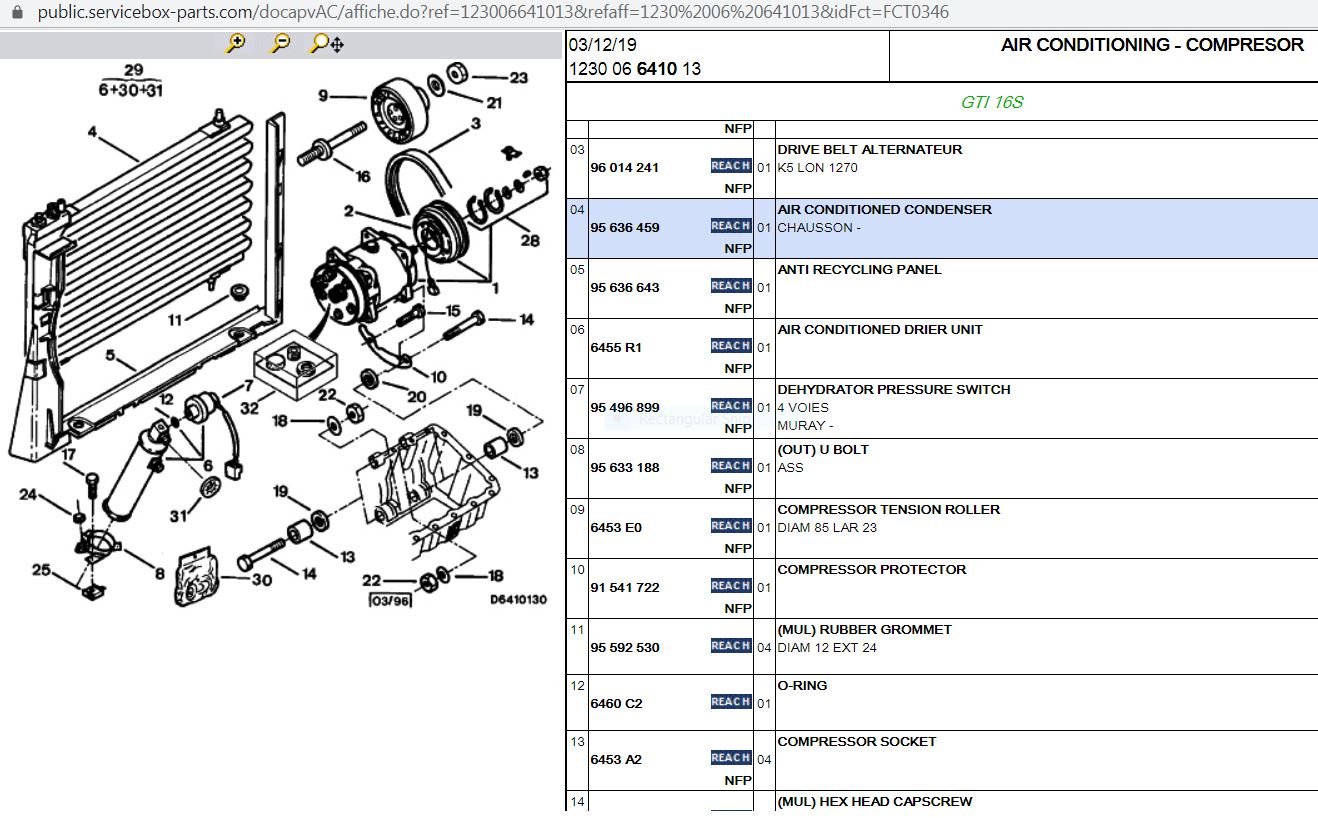Click the COMPRESSOR TENSION ROLLER description
Image resolution: width=1318 pixels, height=818 pixels.
(x=889, y=510)
